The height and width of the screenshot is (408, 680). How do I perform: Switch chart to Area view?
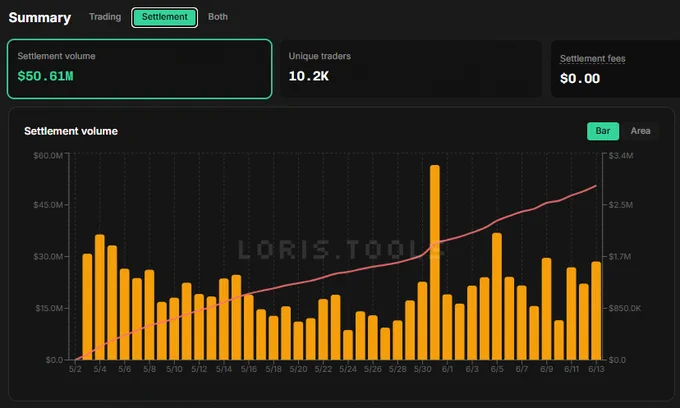click(x=640, y=131)
